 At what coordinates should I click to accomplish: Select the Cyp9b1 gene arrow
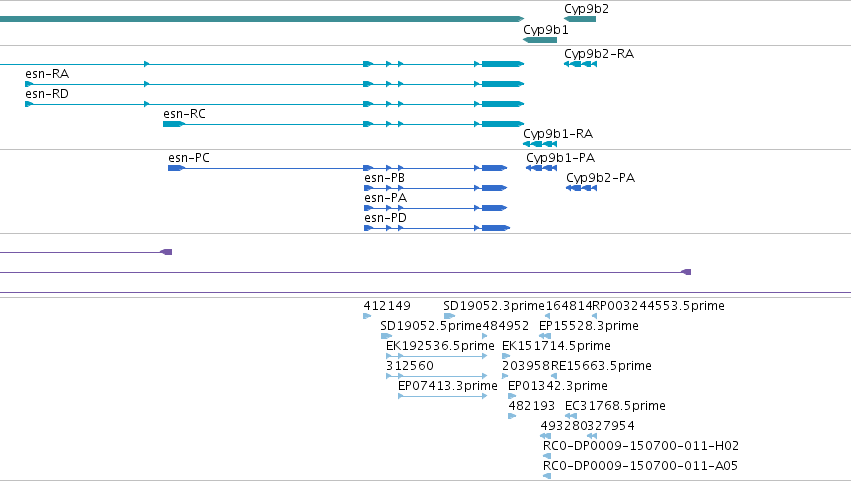(540, 40)
